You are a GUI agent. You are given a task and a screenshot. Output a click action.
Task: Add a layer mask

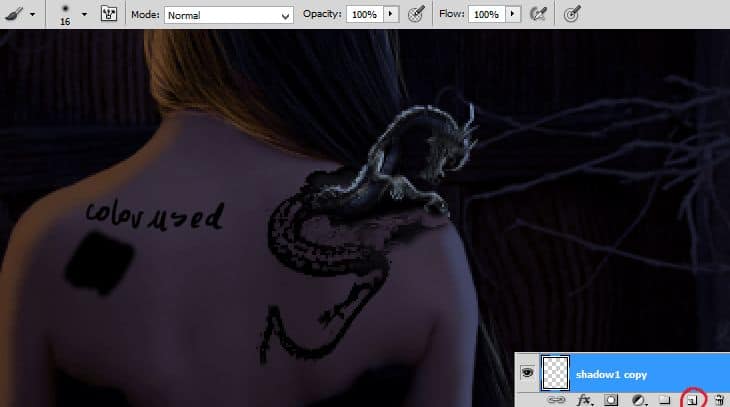pyautogui.click(x=611, y=399)
